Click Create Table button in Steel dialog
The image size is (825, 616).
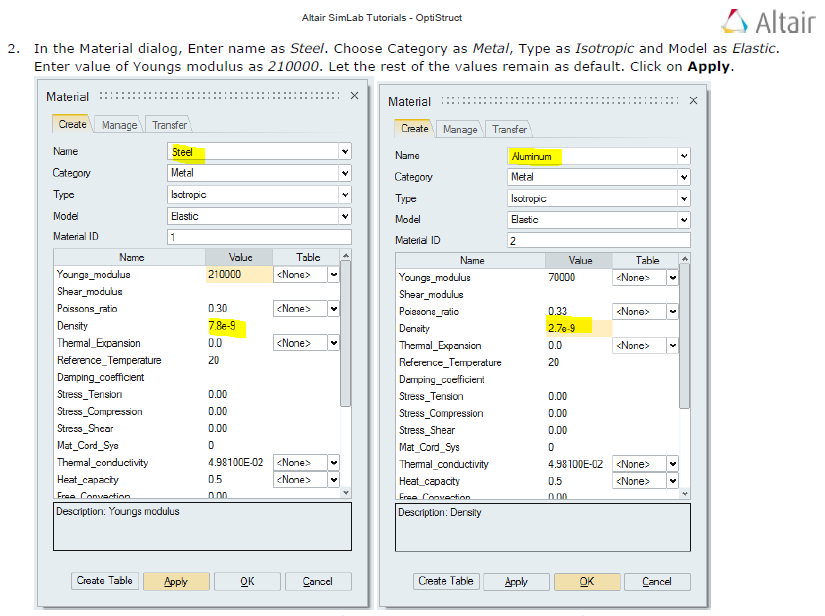point(105,581)
